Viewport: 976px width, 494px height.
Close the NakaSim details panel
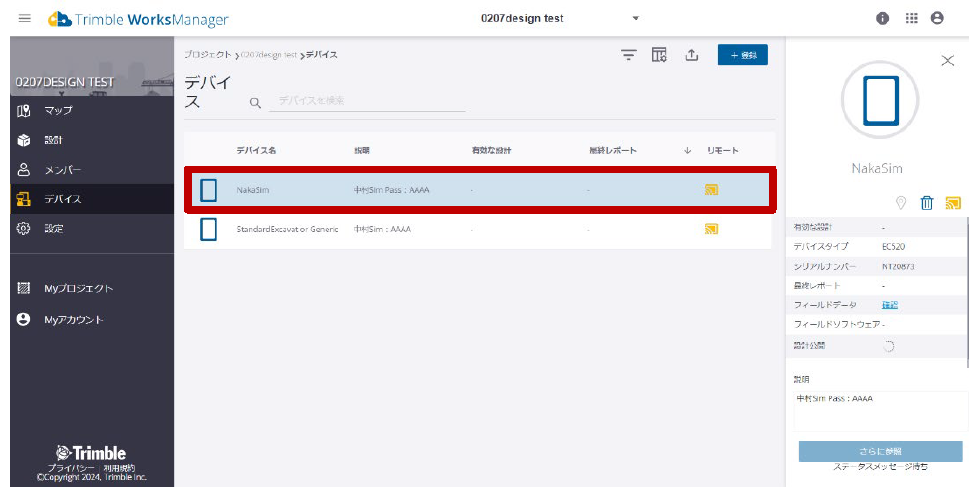[x=947, y=61]
